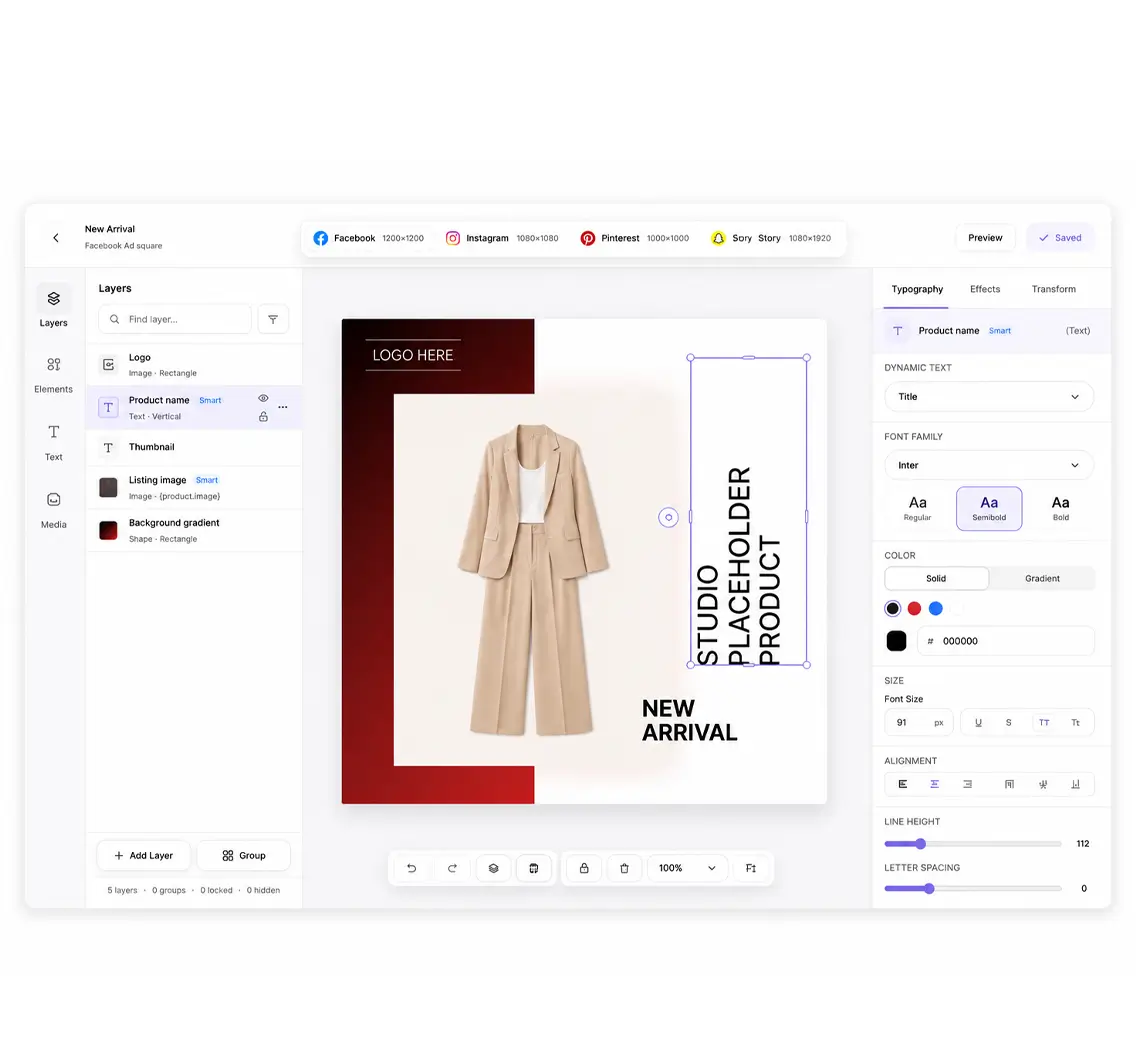Image resolution: width=1136 pixels, height=1056 pixels.
Task: Click the lock icon in bottom toolbar
Action: coord(584,868)
